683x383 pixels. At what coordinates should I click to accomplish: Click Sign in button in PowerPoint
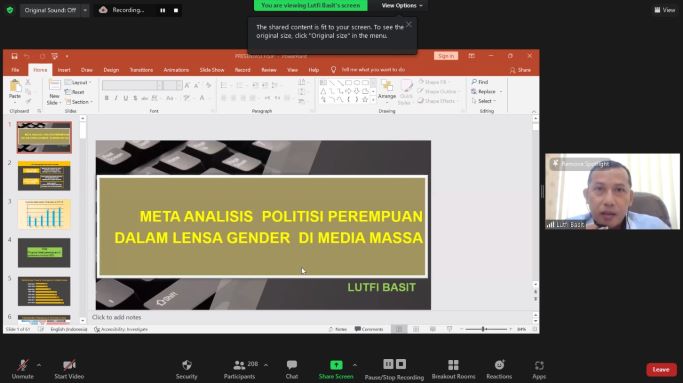[446, 56]
